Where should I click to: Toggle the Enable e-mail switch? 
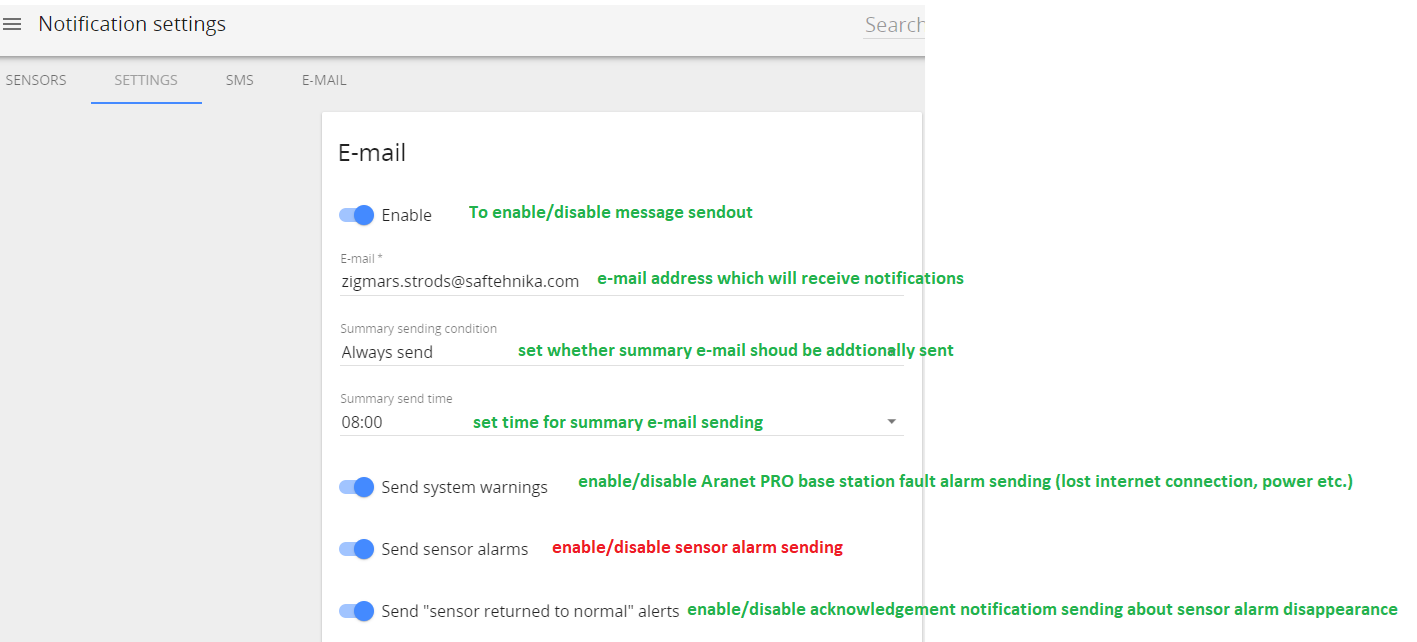356,215
